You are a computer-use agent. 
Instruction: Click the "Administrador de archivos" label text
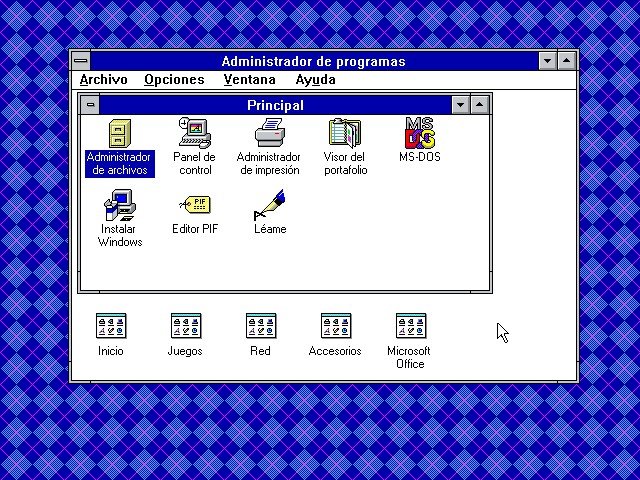(x=120, y=164)
